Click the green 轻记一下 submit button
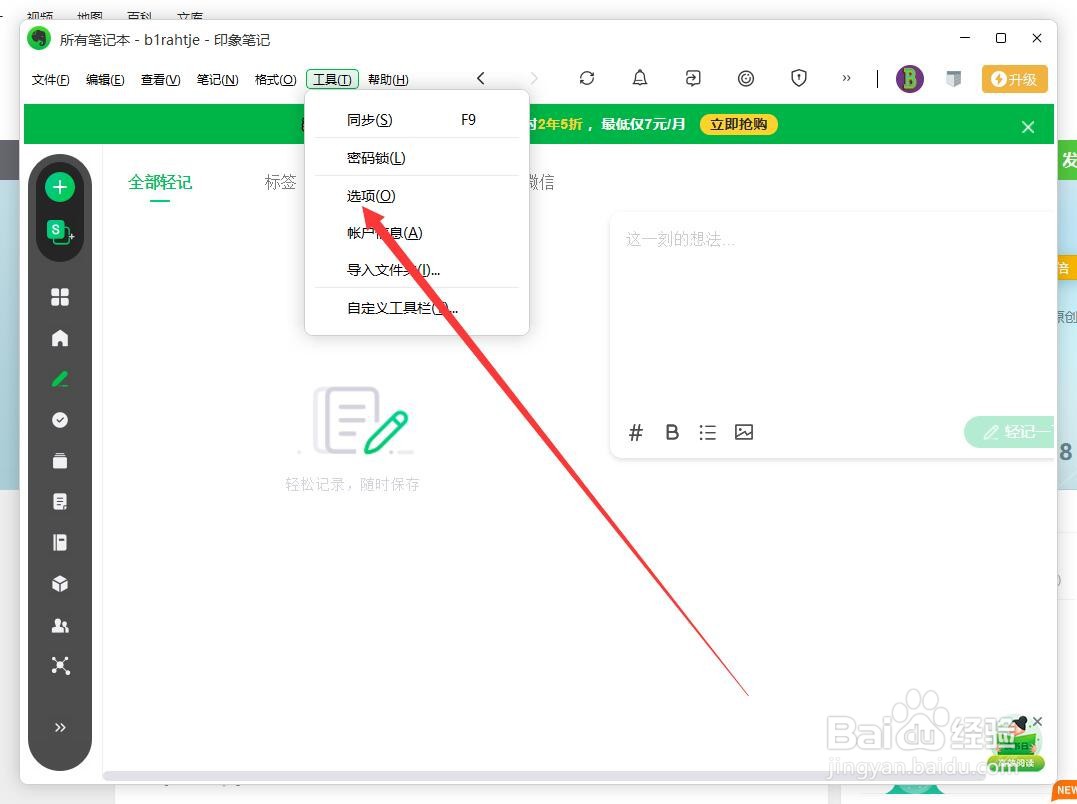The width and height of the screenshot is (1077, 804). 1010,432
